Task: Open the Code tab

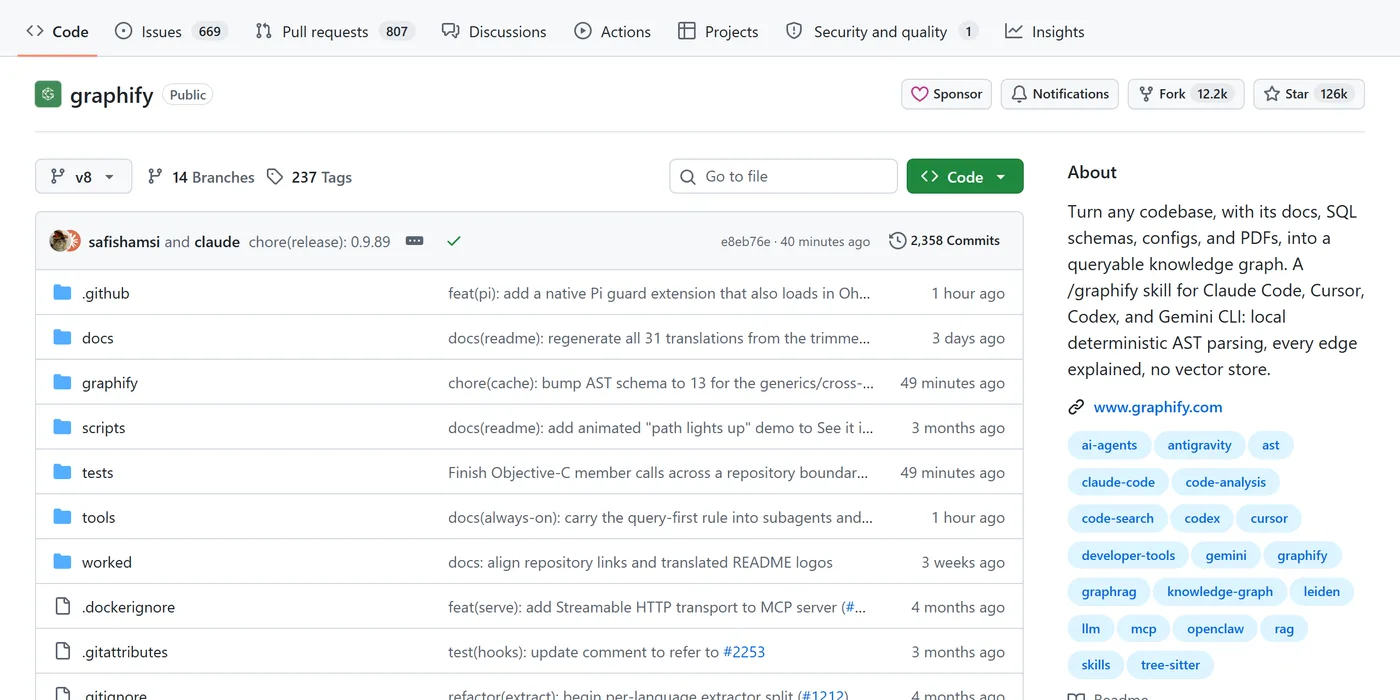Action: 58,31
